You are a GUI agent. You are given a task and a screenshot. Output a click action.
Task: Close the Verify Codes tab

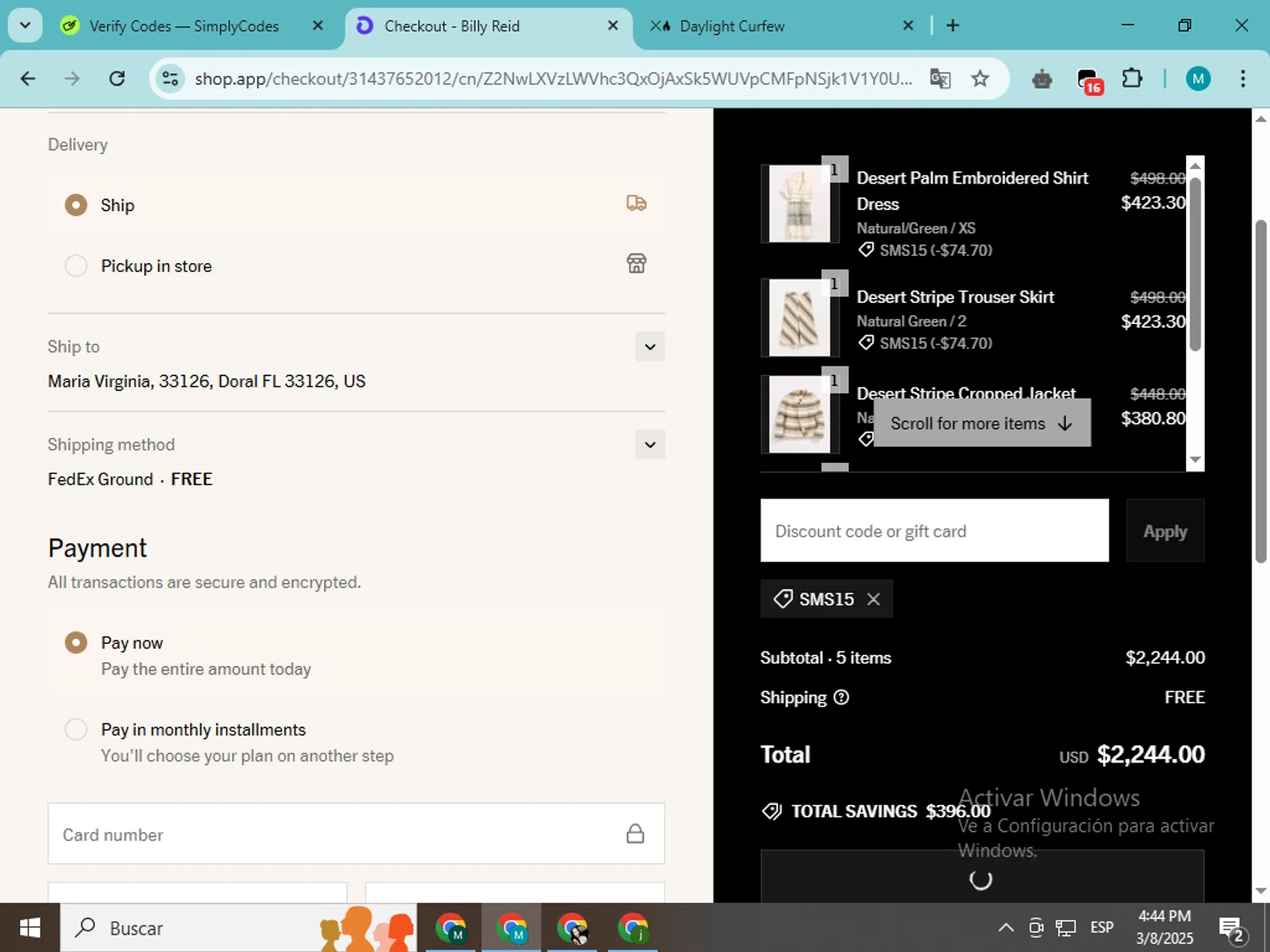tap(317, 25)
